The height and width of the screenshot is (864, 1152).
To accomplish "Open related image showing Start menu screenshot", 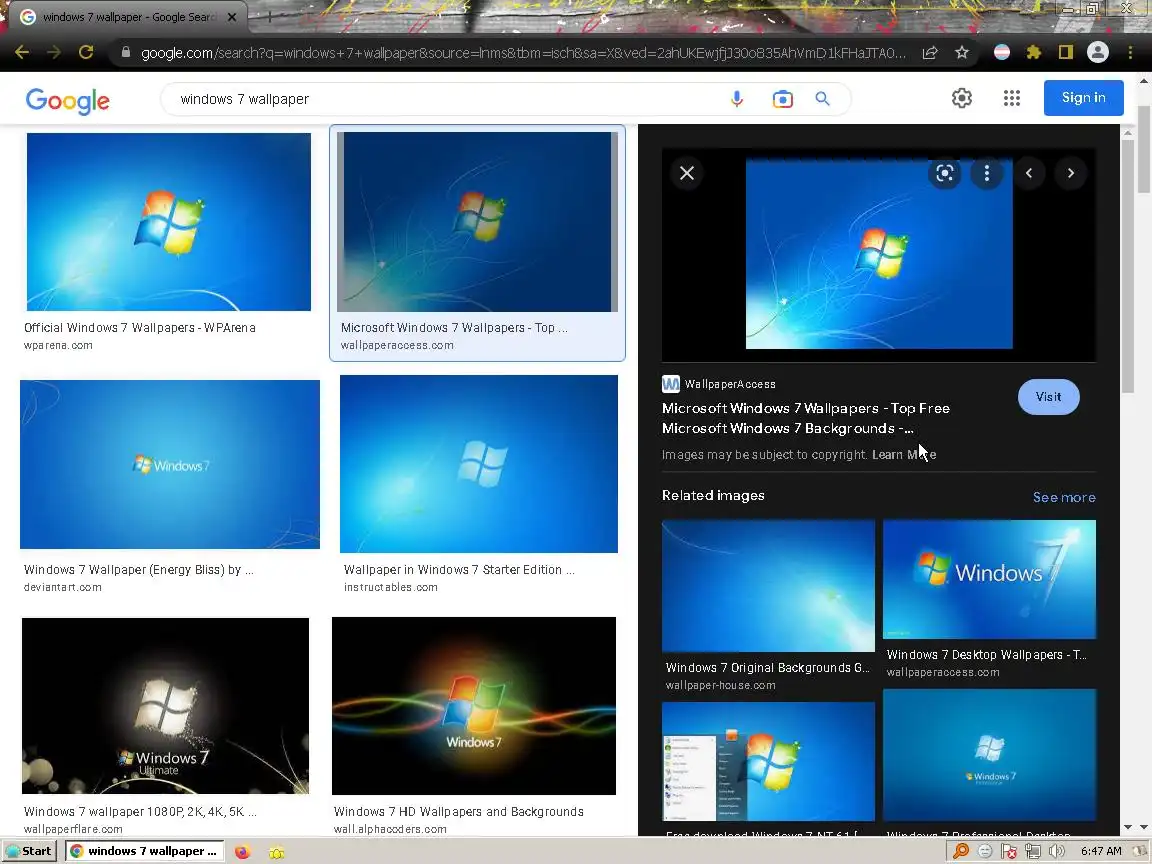I will point(768,761).
